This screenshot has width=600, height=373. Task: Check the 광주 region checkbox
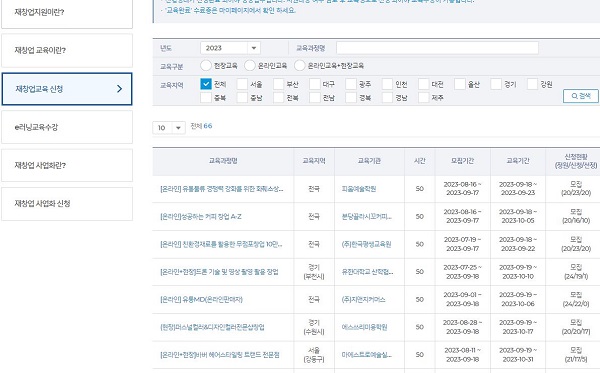point(351,84)
